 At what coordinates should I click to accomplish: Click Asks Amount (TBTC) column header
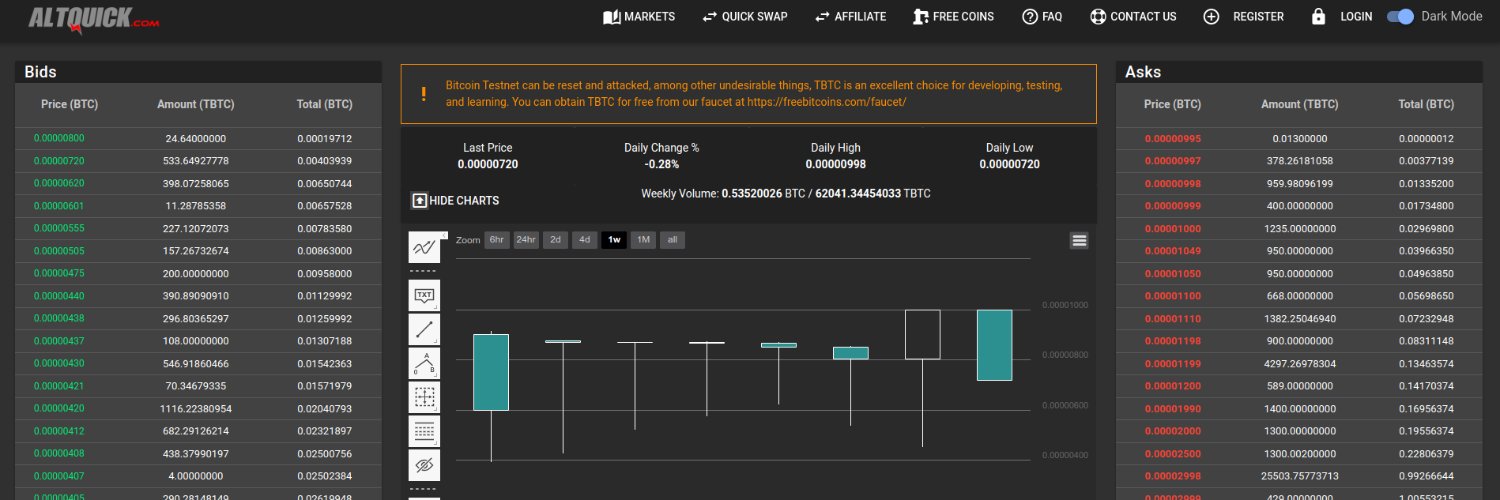[1300, 104]
